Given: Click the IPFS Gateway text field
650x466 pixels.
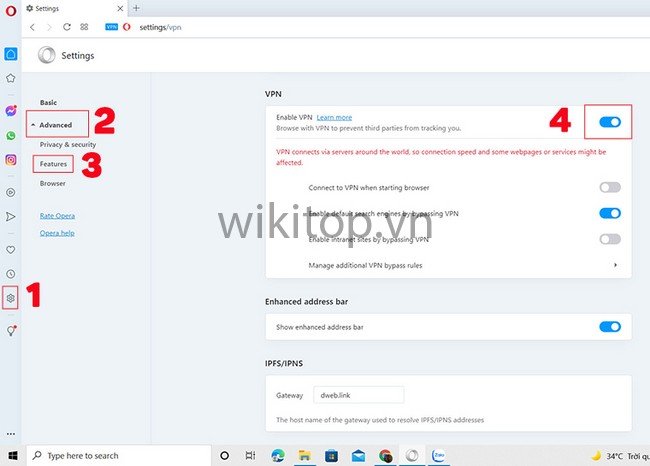Looking at the screenshot, I should pyautogui.click(x=358, y=395).
